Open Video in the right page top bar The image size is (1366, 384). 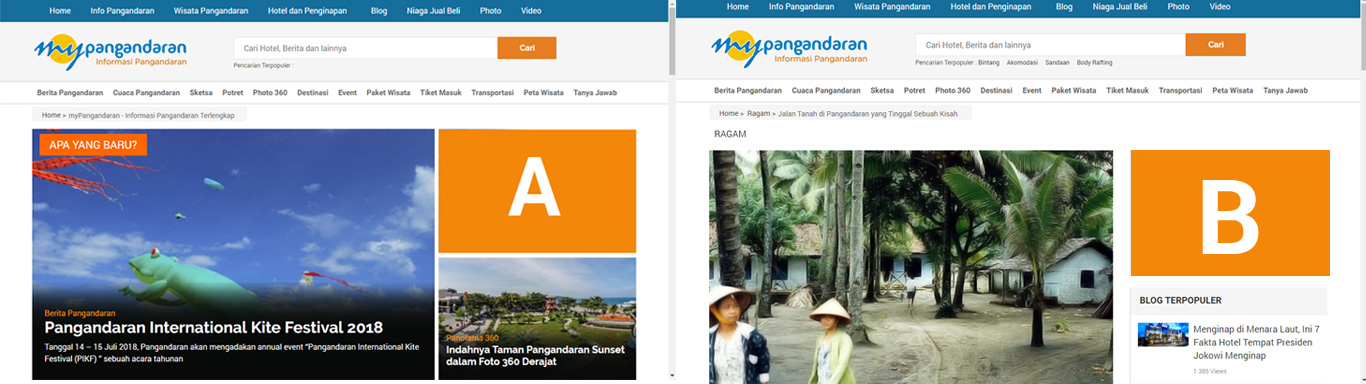pos(1220,6)
